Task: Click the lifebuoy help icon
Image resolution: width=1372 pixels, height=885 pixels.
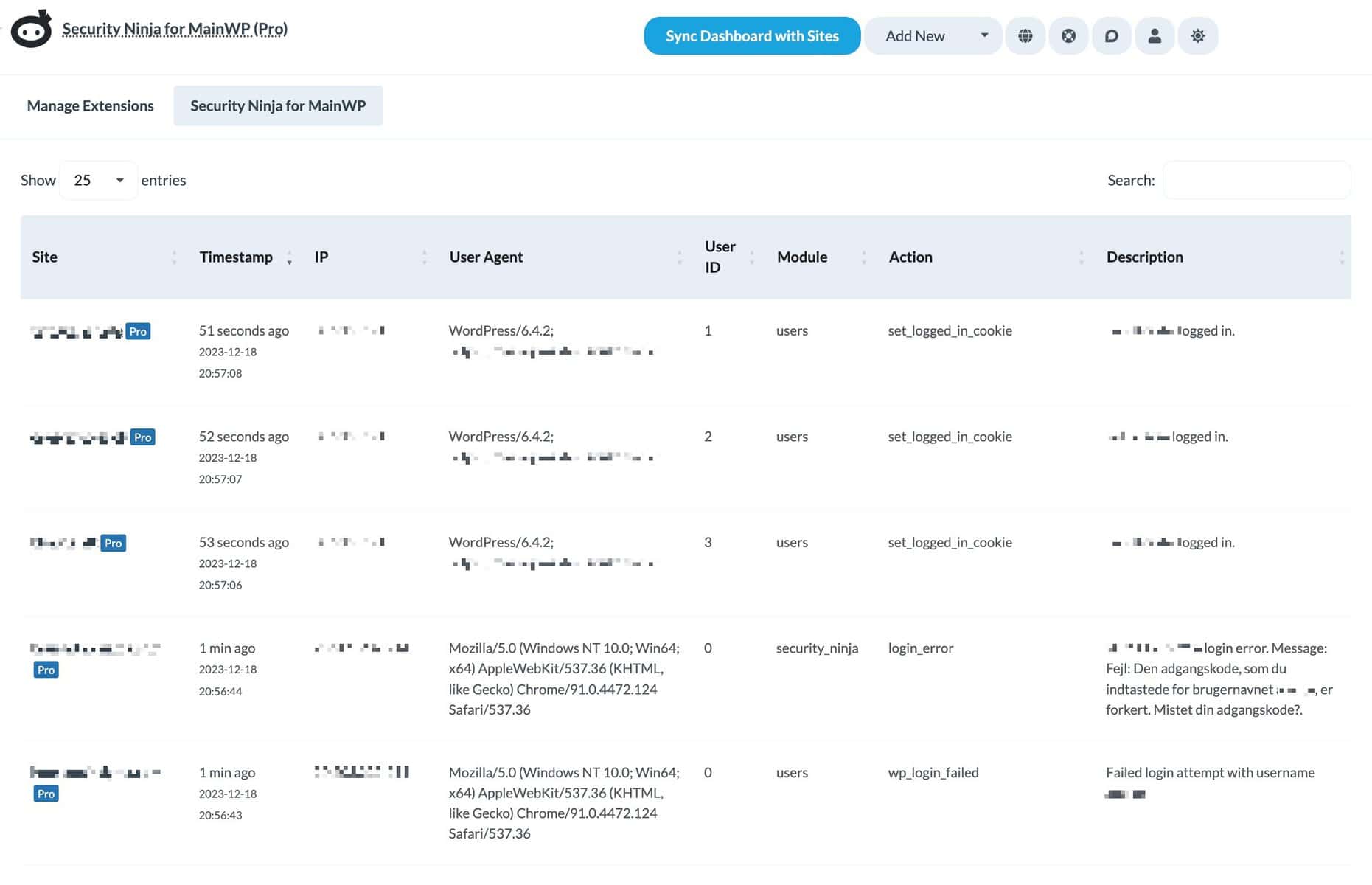Action: [x=1068, y=35]
